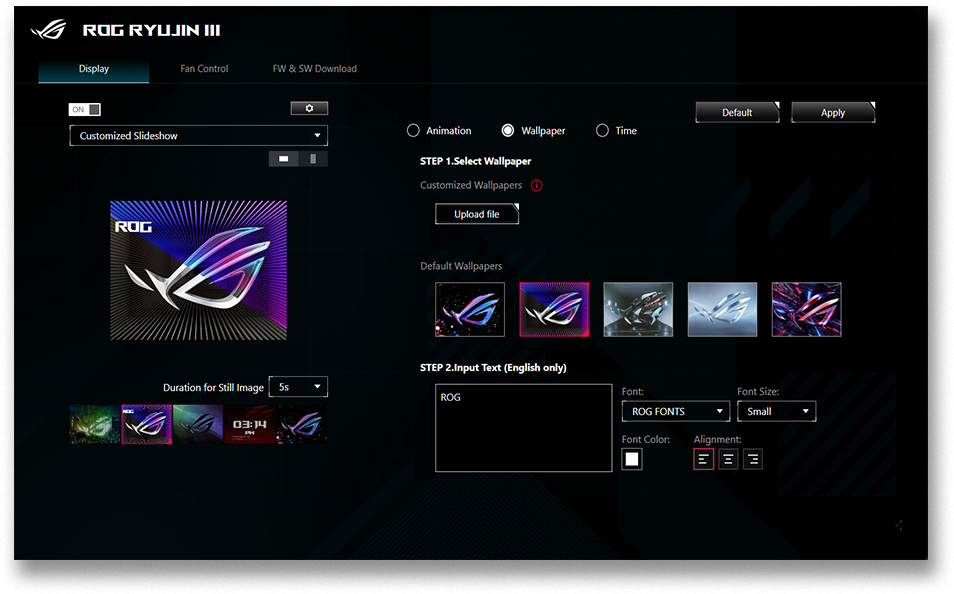Select the Time radio button
This screenshot has width=954, height=594.
pos(602,130)
